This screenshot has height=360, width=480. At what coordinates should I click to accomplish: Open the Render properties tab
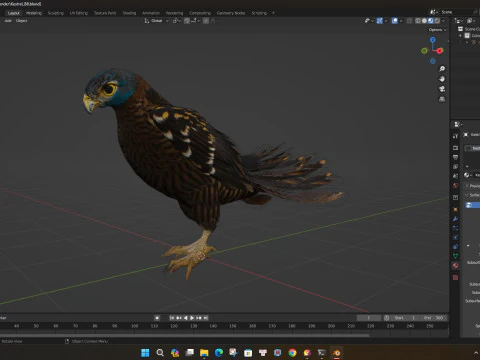pyautogui.click(x=456, y=148)
